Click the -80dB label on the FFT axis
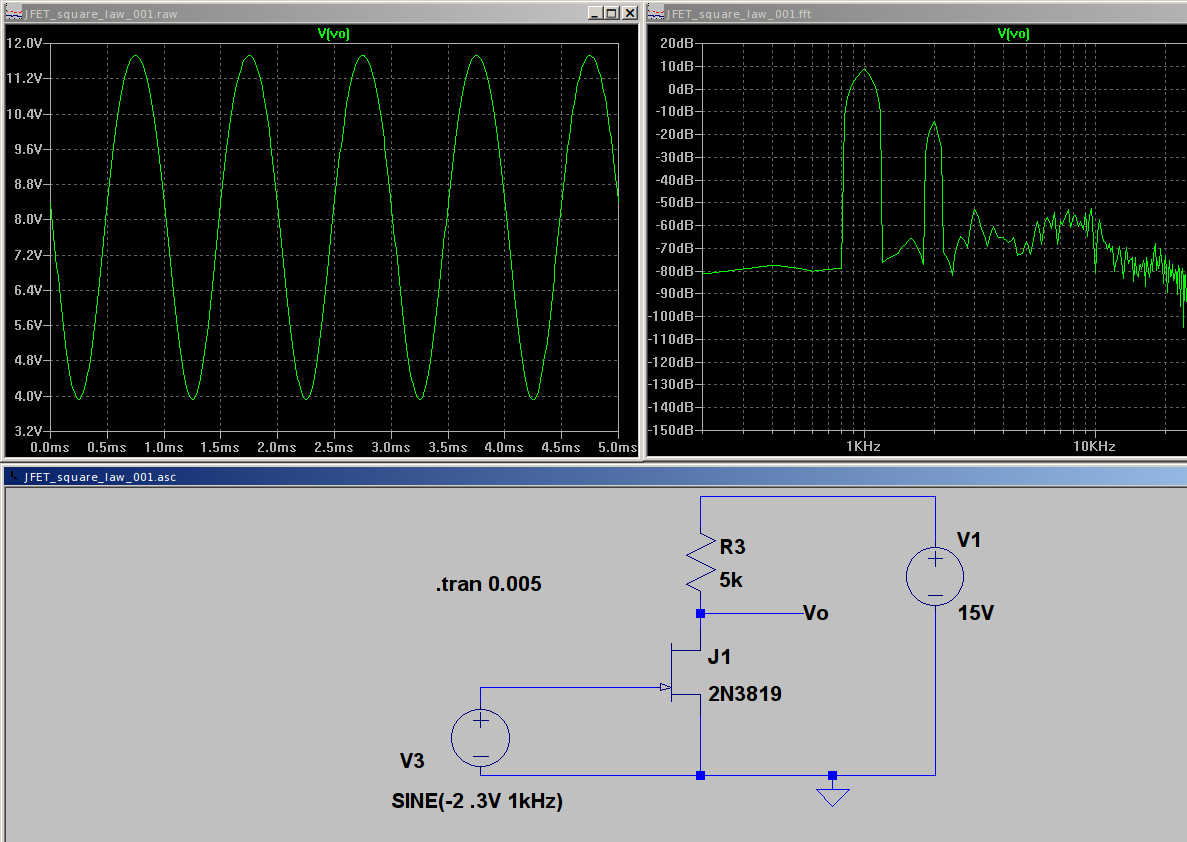This screenshot has height=842, width=1187. [674, 270]
